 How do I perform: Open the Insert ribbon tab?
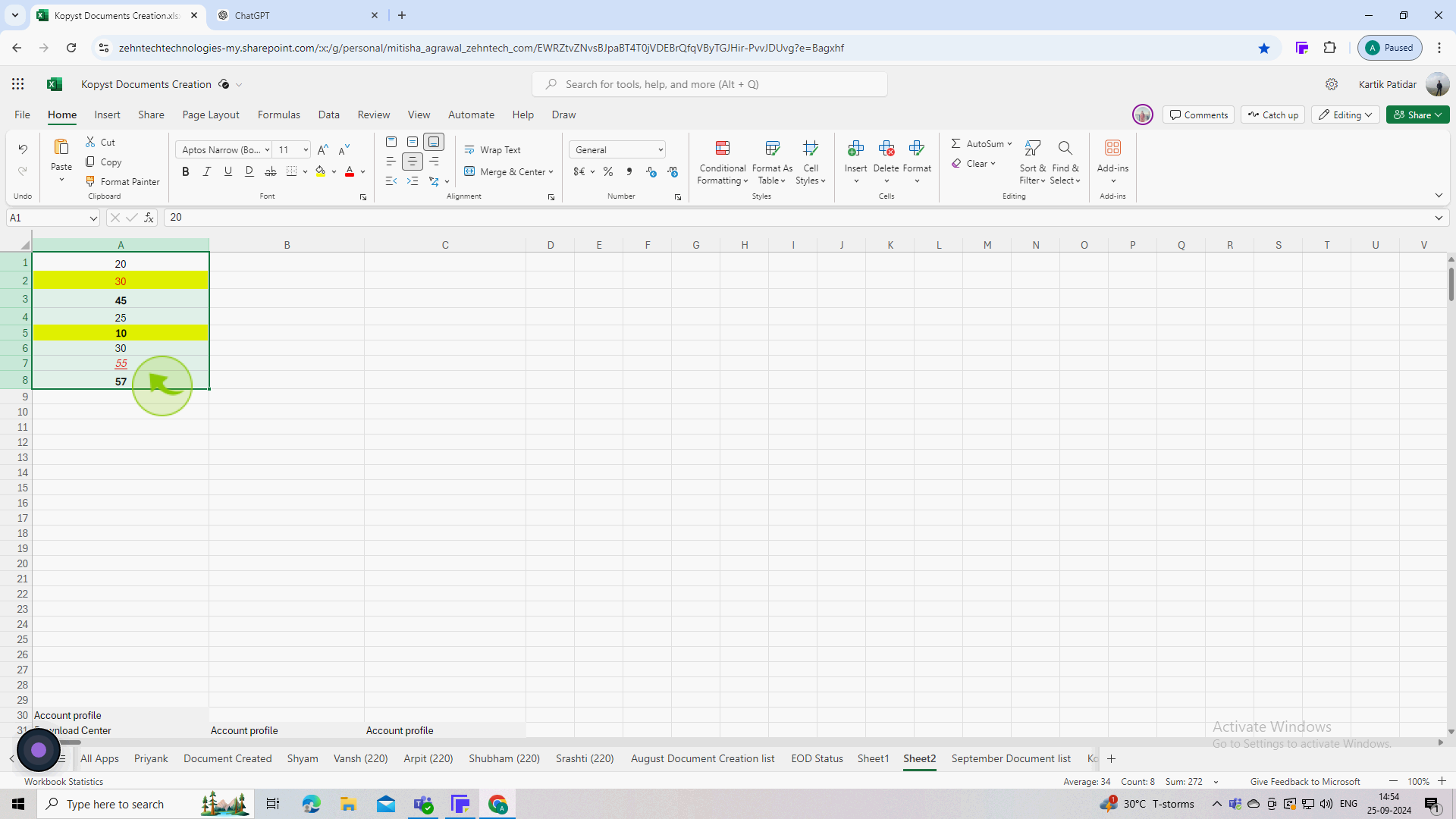pyautogui.click(x=107, y=115)
